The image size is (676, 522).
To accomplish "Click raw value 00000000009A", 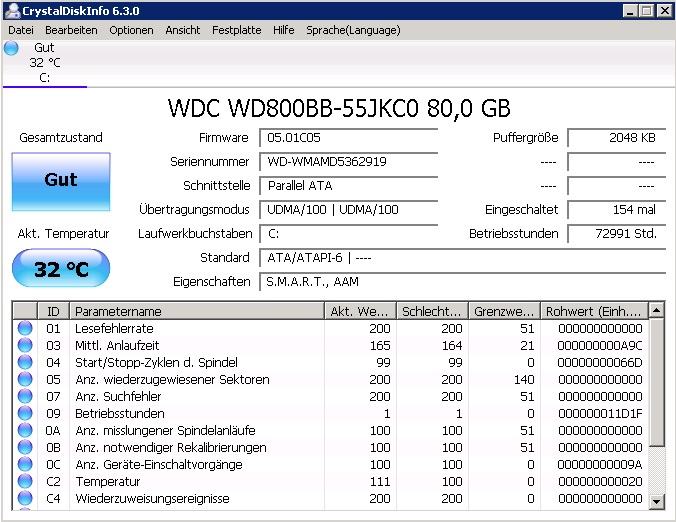I will (600, 464).
